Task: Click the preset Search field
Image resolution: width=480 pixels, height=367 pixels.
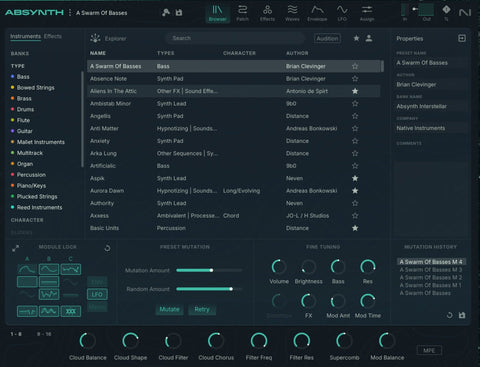Action: tap(235, 38)
